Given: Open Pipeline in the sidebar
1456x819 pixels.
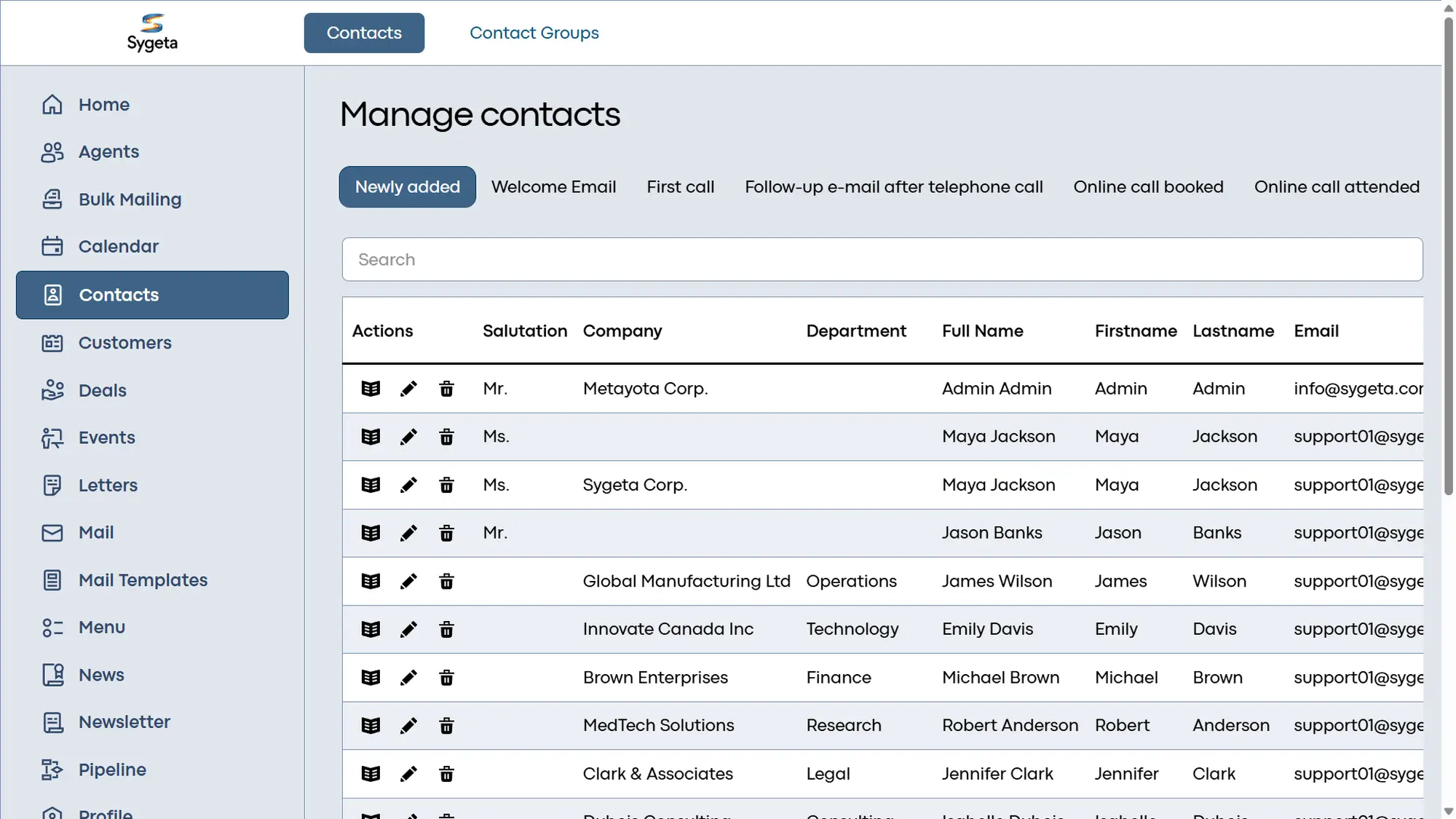Looking at the screenshot, I should 152,769.
